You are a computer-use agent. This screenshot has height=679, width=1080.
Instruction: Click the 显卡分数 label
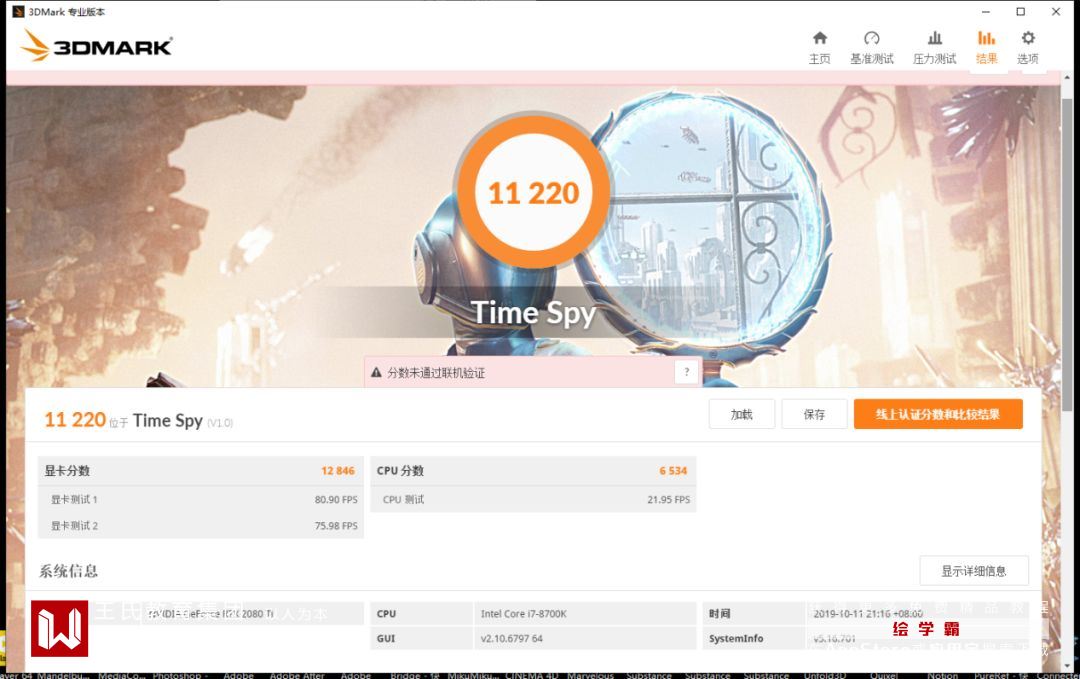pos(67,471)
